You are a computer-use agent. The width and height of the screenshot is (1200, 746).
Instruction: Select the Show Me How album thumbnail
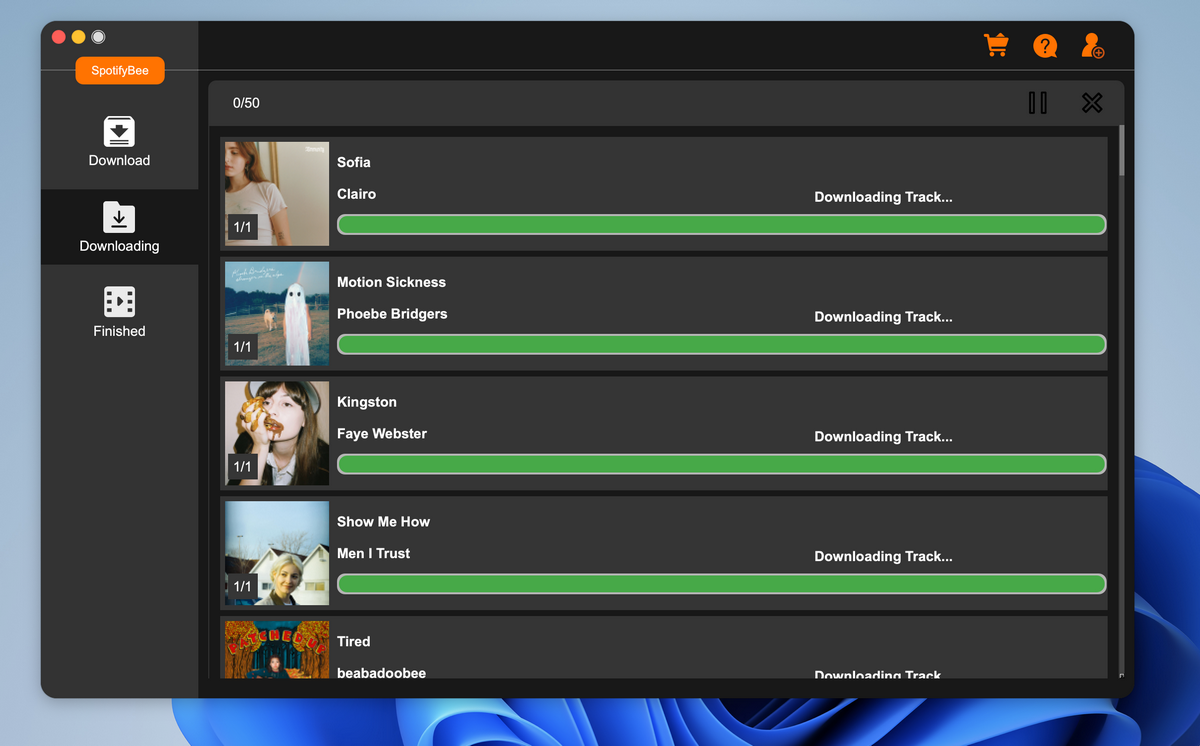pos(277,554)
